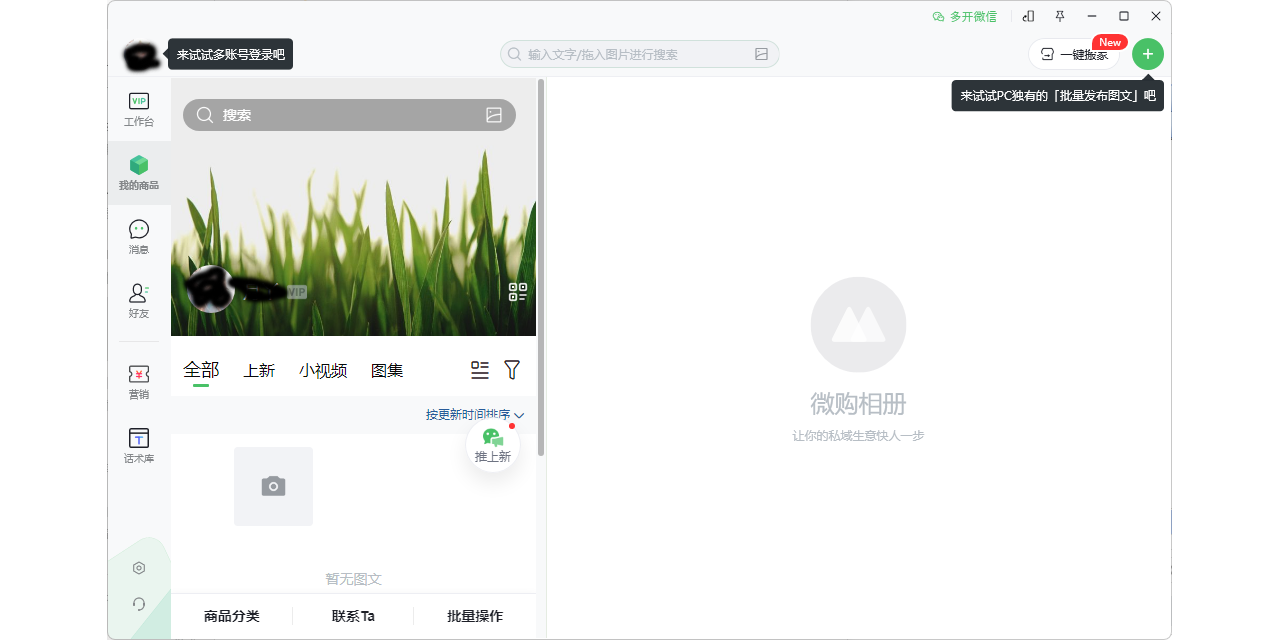The image size is (1280, 640).
Task: Click the image icon in the gray 搜索 bar
Action: point(494,115)
